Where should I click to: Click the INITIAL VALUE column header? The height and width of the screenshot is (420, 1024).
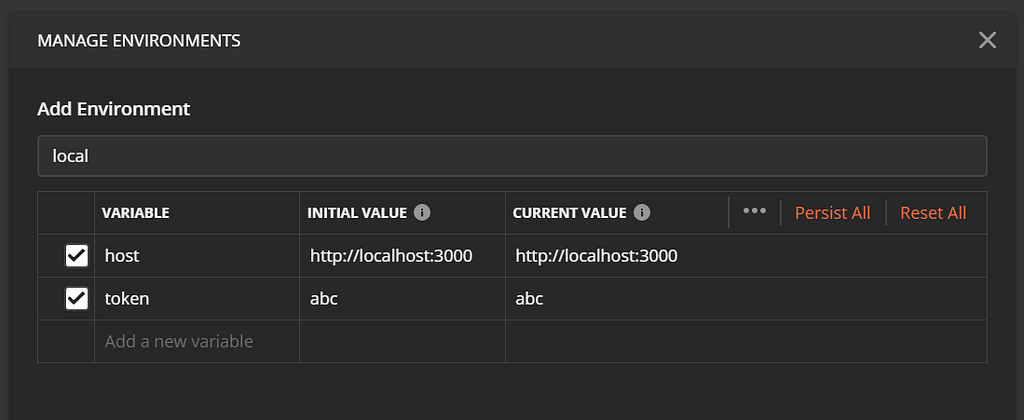pos(357,213)
